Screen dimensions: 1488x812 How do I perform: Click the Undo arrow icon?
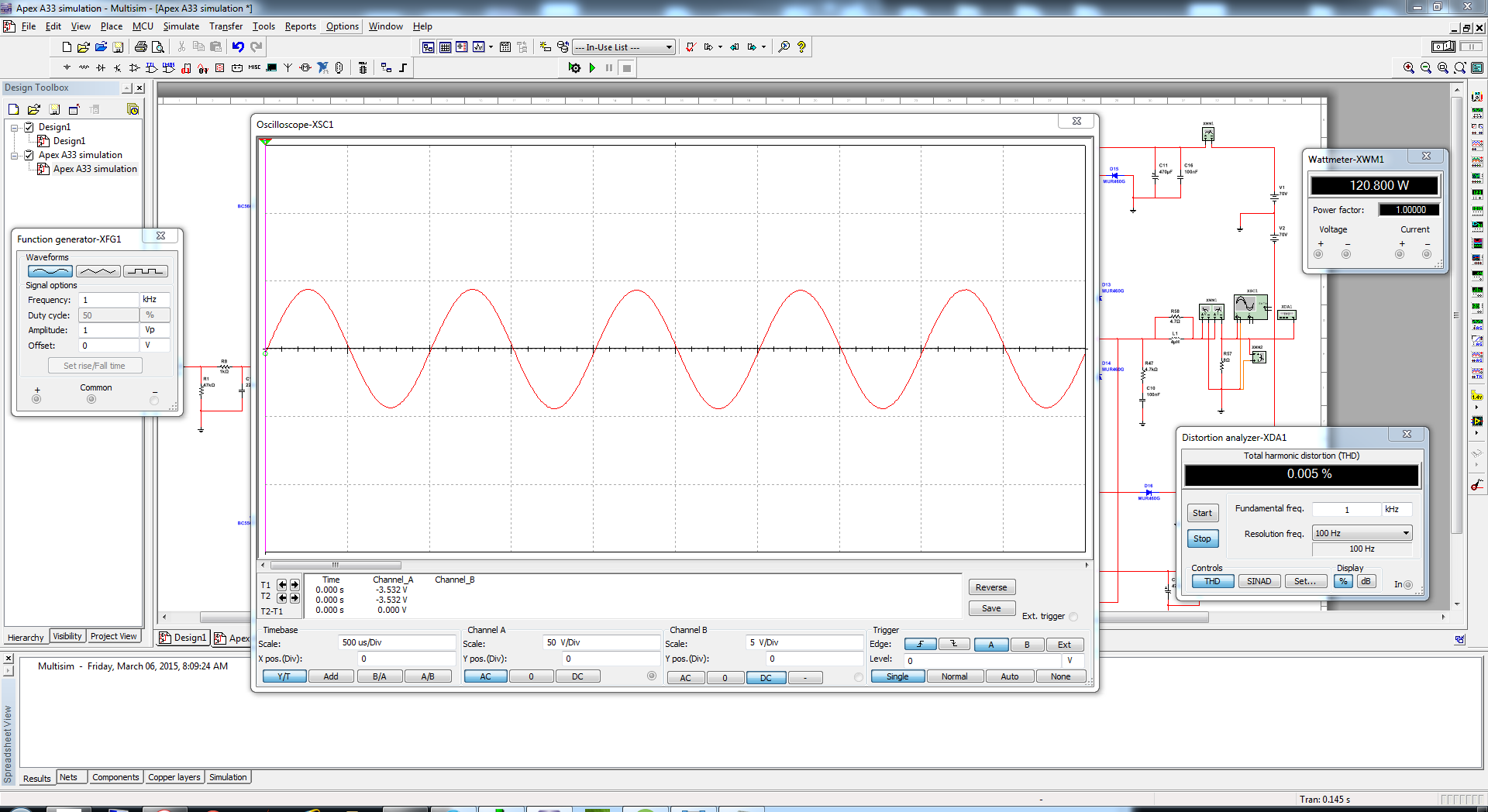pyautogui.click(x=238, y=47)
